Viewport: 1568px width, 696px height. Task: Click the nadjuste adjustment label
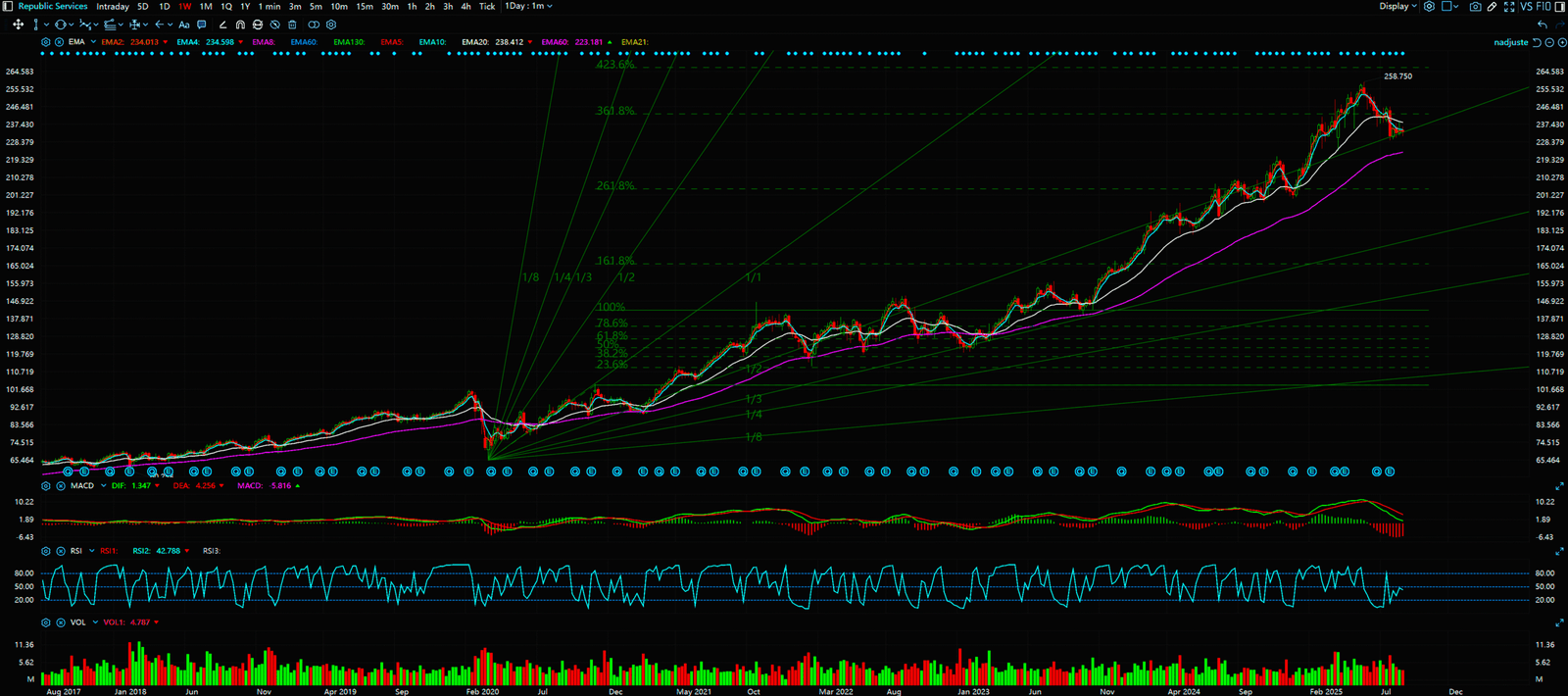point(1510,42)
